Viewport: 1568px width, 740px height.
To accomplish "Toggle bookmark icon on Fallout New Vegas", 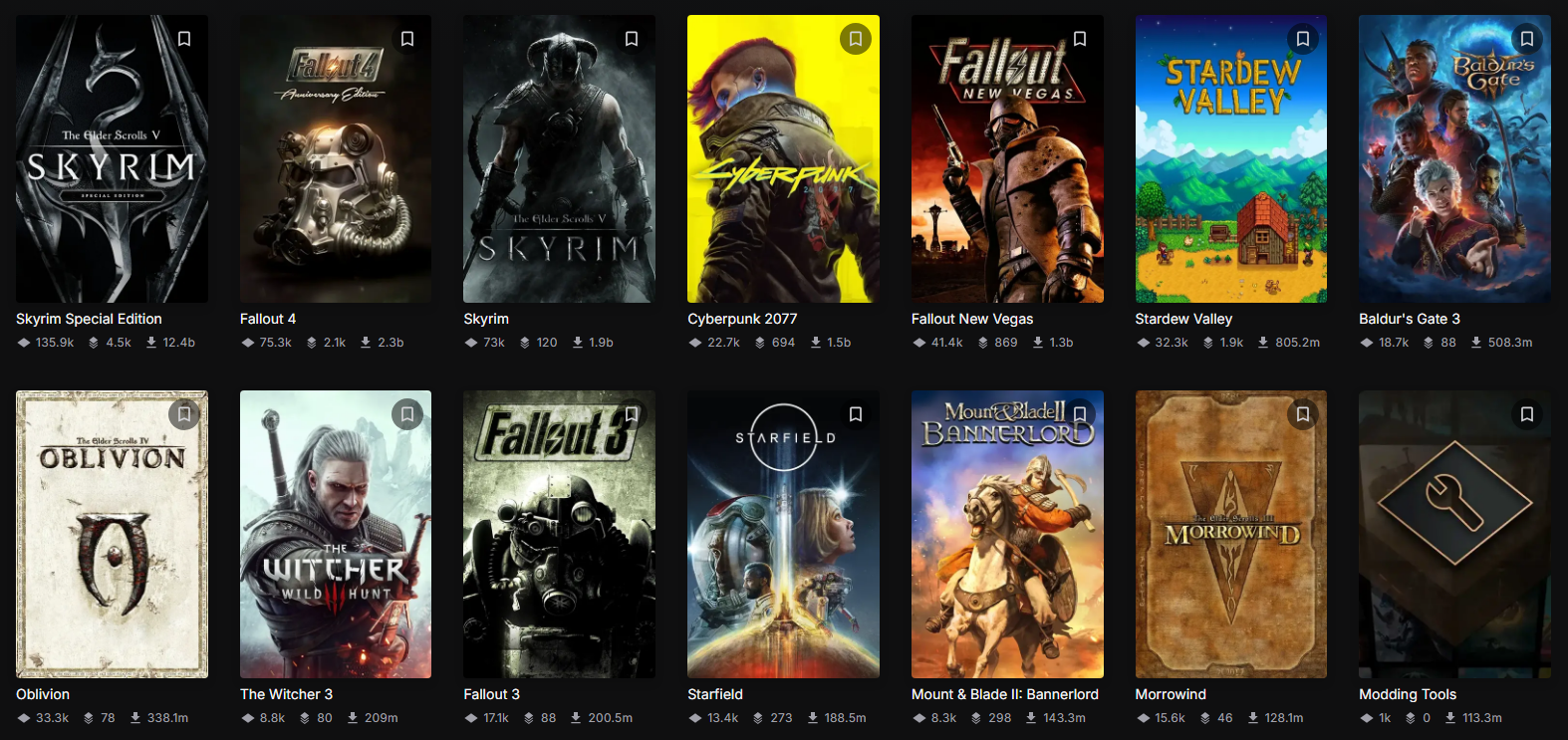I will tap(1080, 39).
